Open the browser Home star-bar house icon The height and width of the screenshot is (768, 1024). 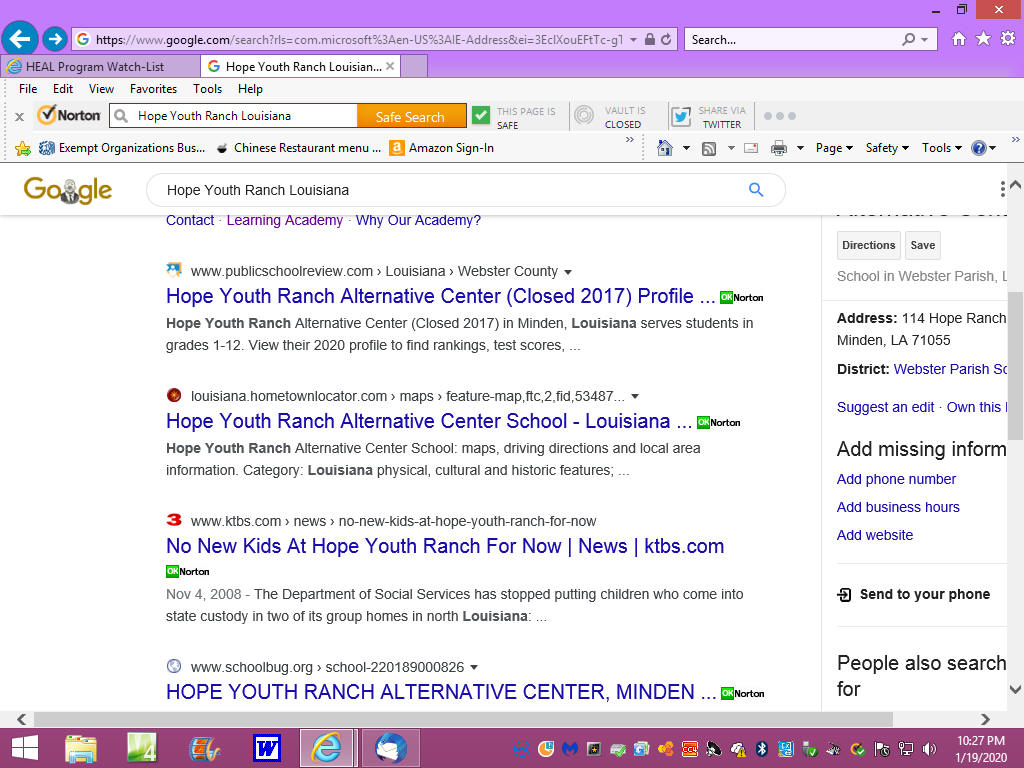tap(958, 39)
